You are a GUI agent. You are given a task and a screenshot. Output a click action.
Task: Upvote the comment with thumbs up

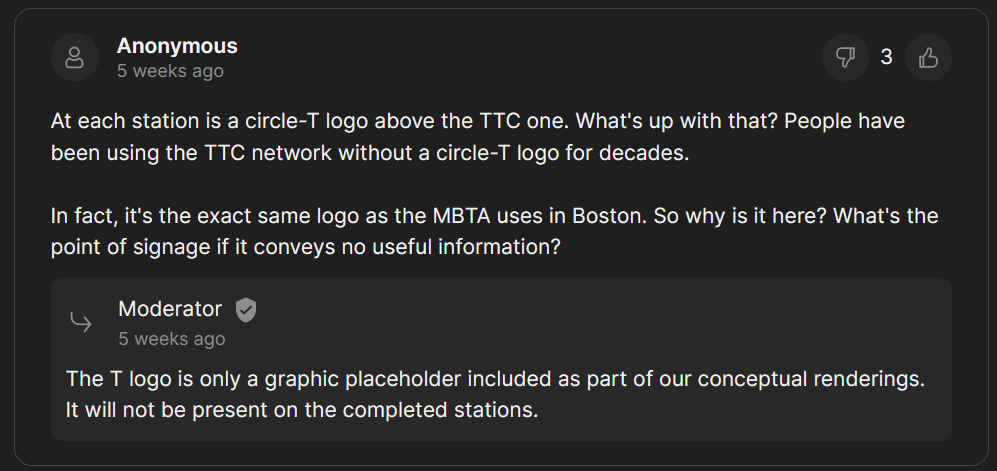click(928, 58)
